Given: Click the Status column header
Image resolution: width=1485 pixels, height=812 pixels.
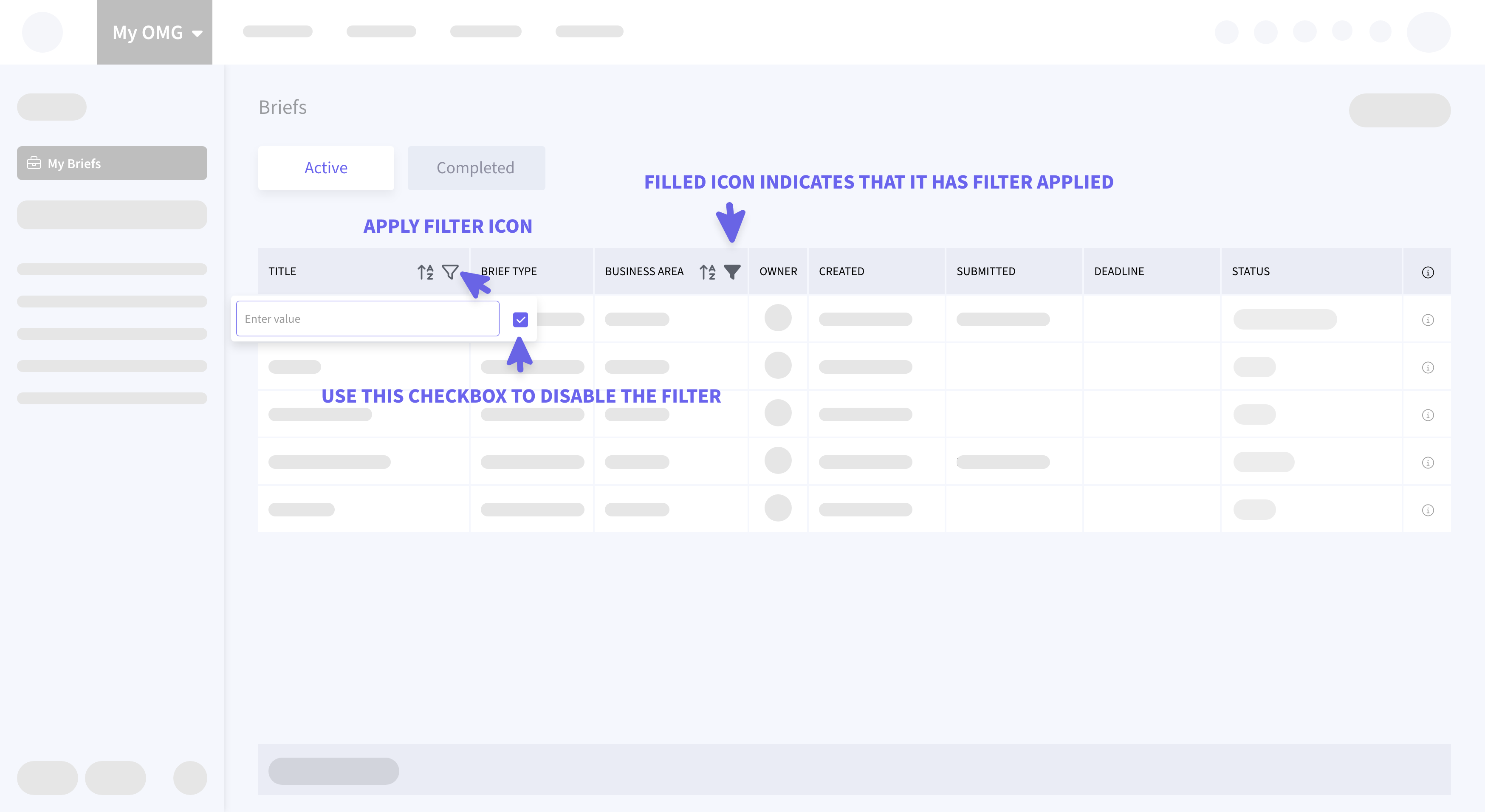Looking at the screenshot, I should pos(1251,271).
